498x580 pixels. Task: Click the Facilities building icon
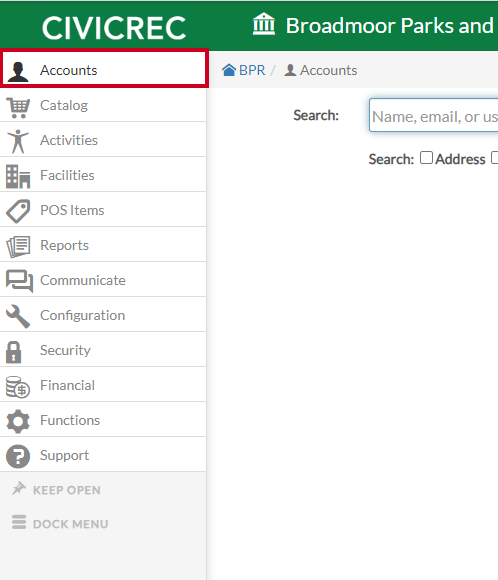[18, 176]
